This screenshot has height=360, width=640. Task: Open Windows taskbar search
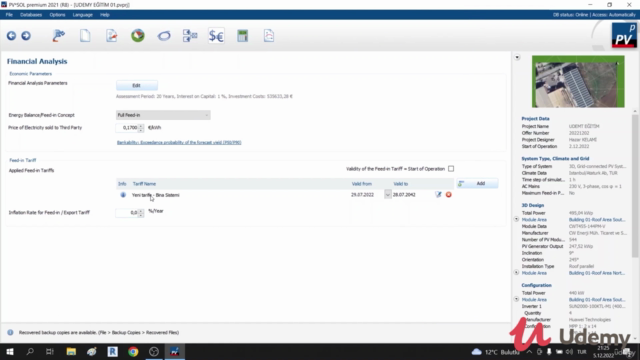pyautogui.click(x=30, y=351)
